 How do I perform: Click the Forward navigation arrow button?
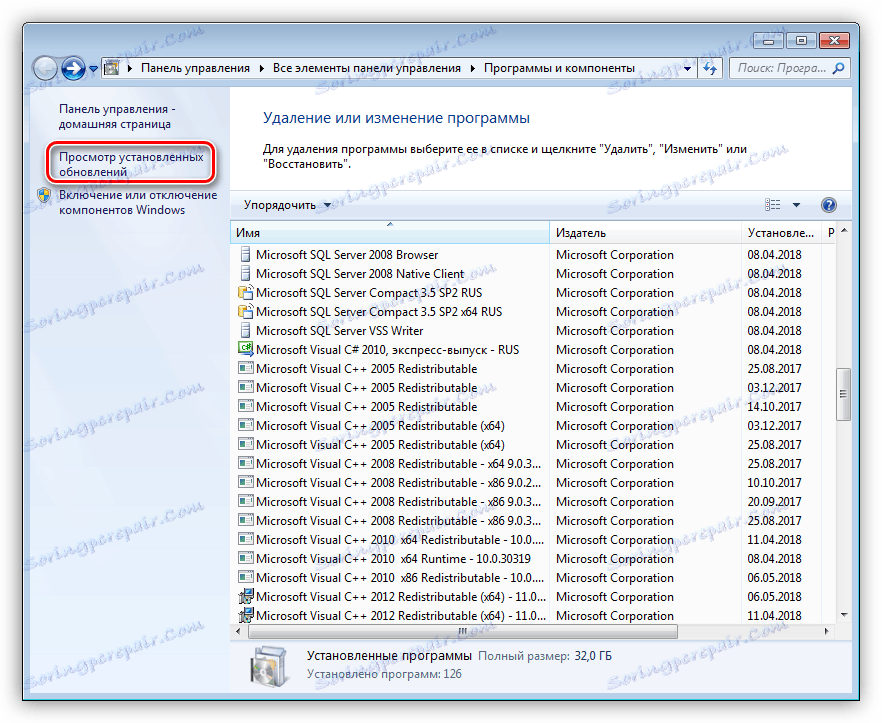73,69
